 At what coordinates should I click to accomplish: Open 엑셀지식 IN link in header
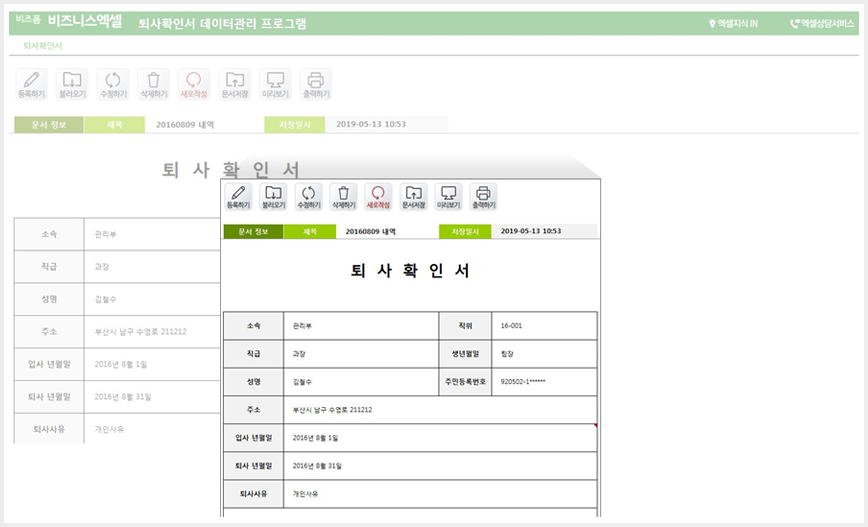(x=733, y=24)
